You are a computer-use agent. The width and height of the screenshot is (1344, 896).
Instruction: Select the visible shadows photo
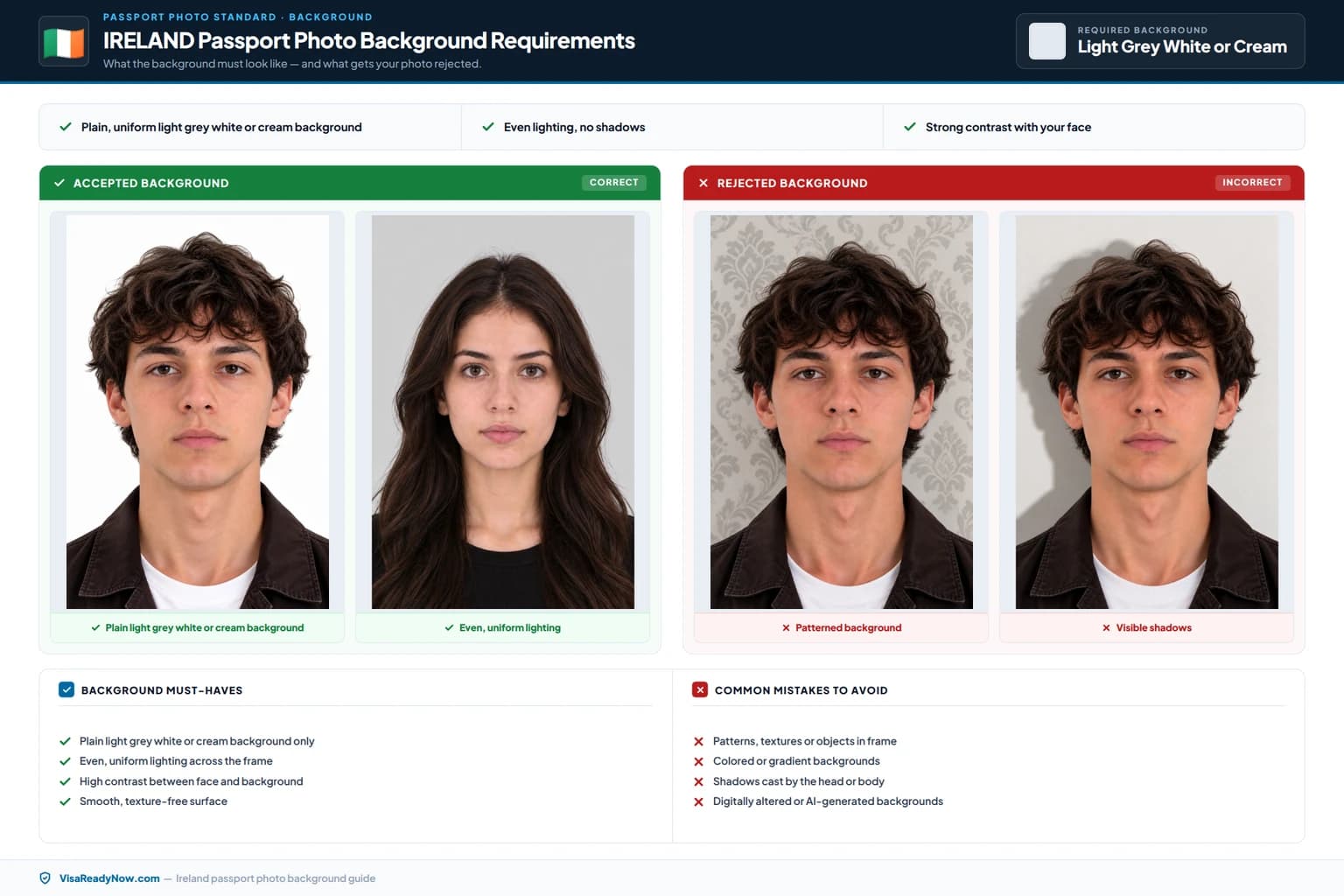1147,412
